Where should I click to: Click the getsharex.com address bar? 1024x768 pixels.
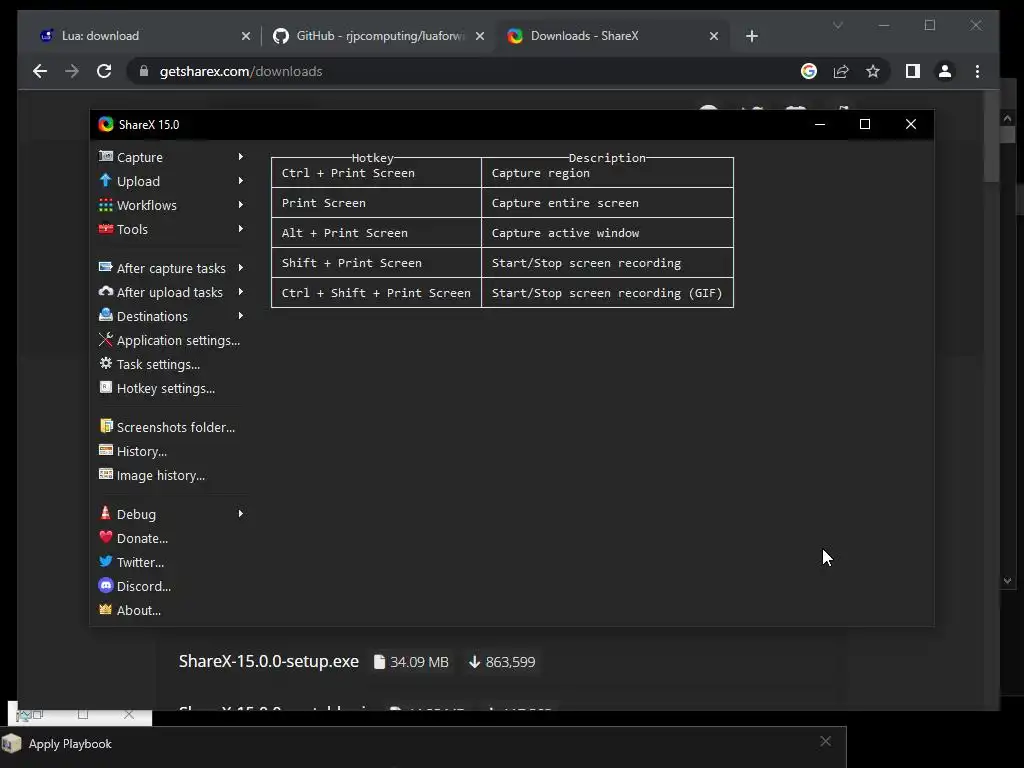tap(457, 71)
